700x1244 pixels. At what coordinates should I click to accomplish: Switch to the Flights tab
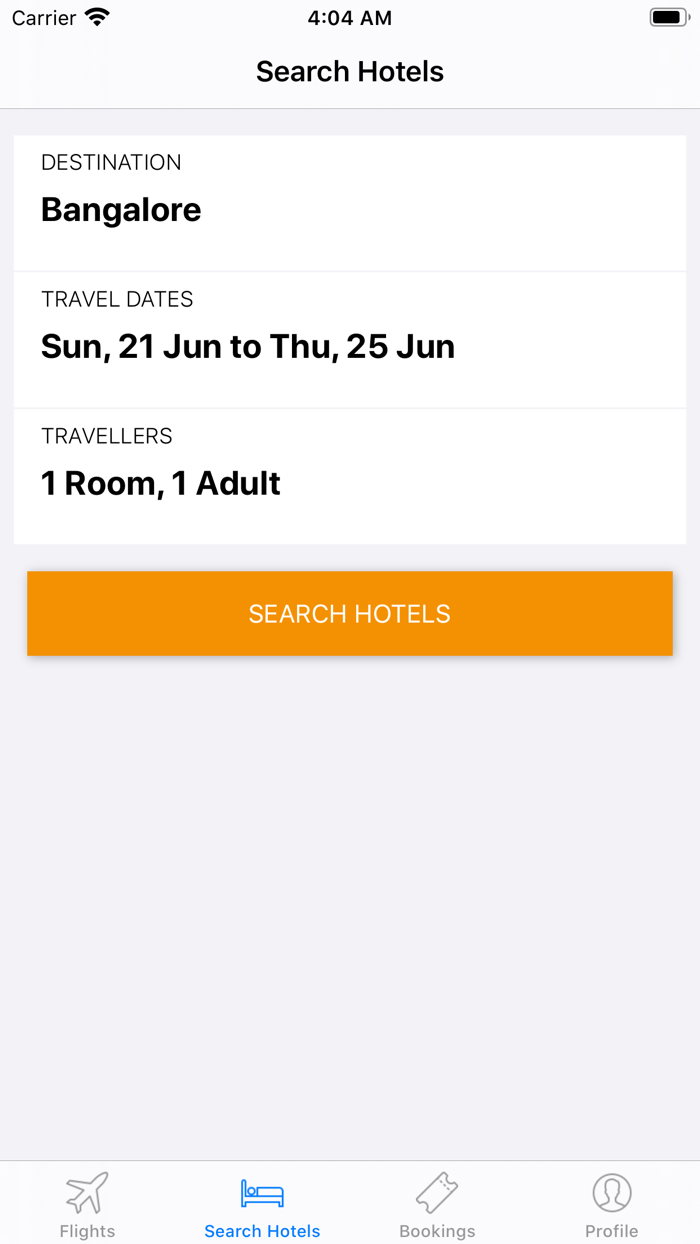click(87, 1203)
